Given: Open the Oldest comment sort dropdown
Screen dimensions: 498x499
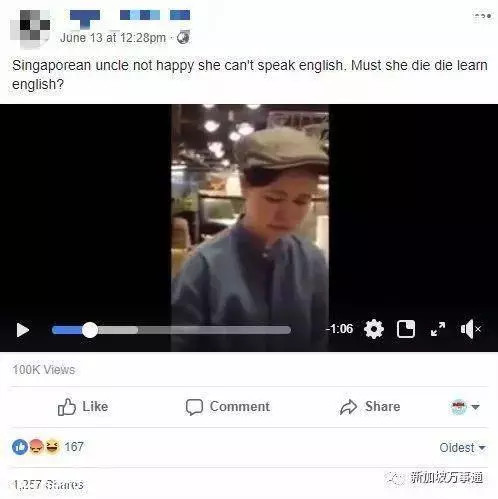Looking at the screenshot, I should pos(462,448).
